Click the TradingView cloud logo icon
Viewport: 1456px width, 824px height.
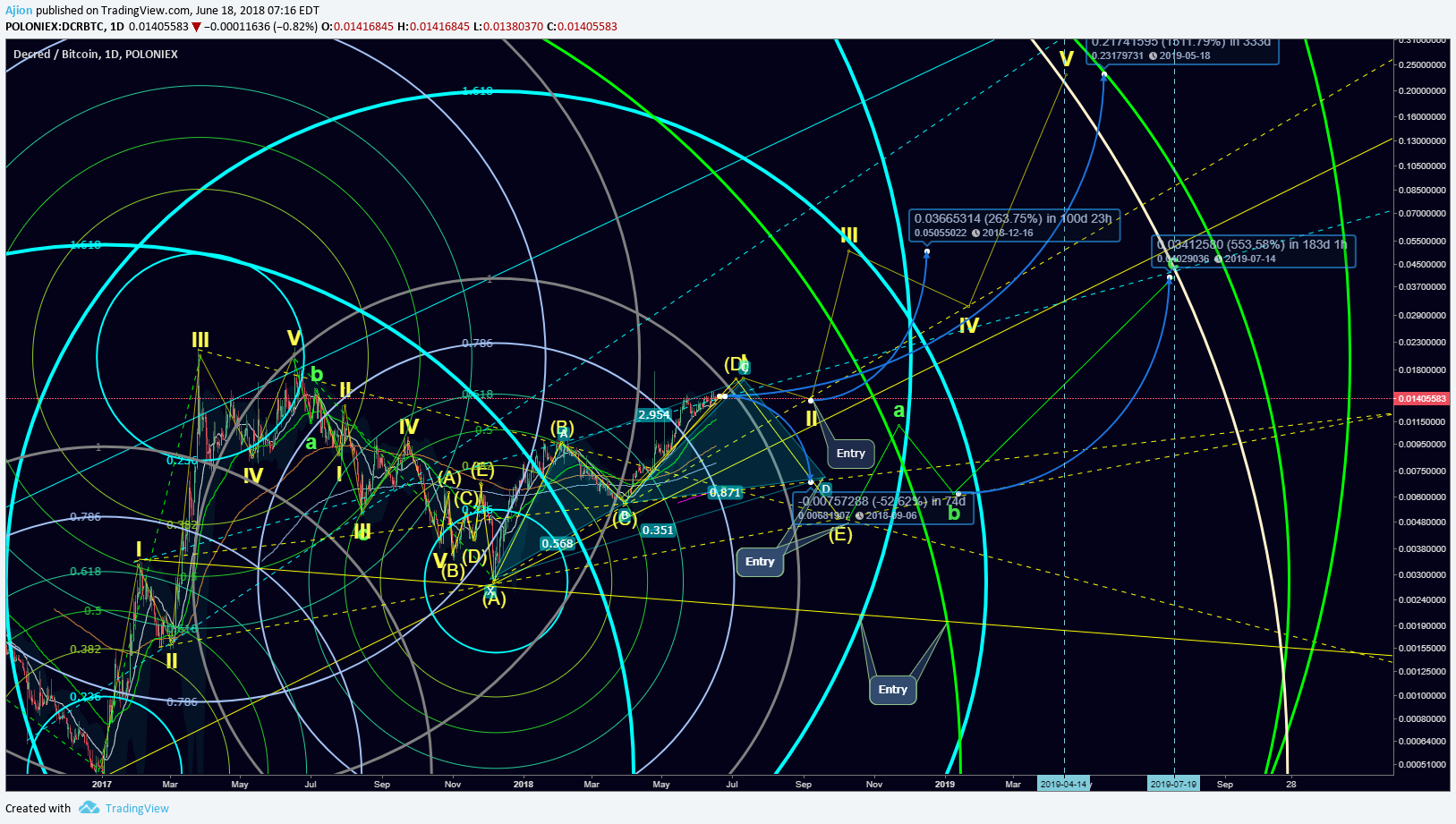click(x=89, y=808)
